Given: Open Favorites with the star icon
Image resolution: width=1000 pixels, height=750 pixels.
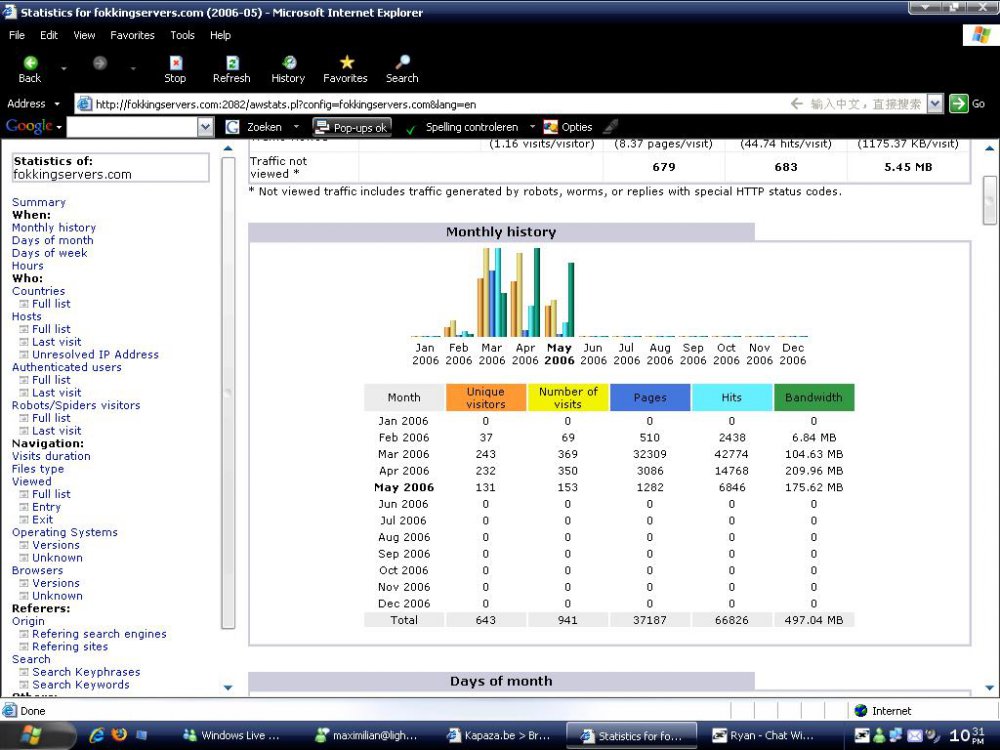Looking at the screenshot, I should click(346, 63).
